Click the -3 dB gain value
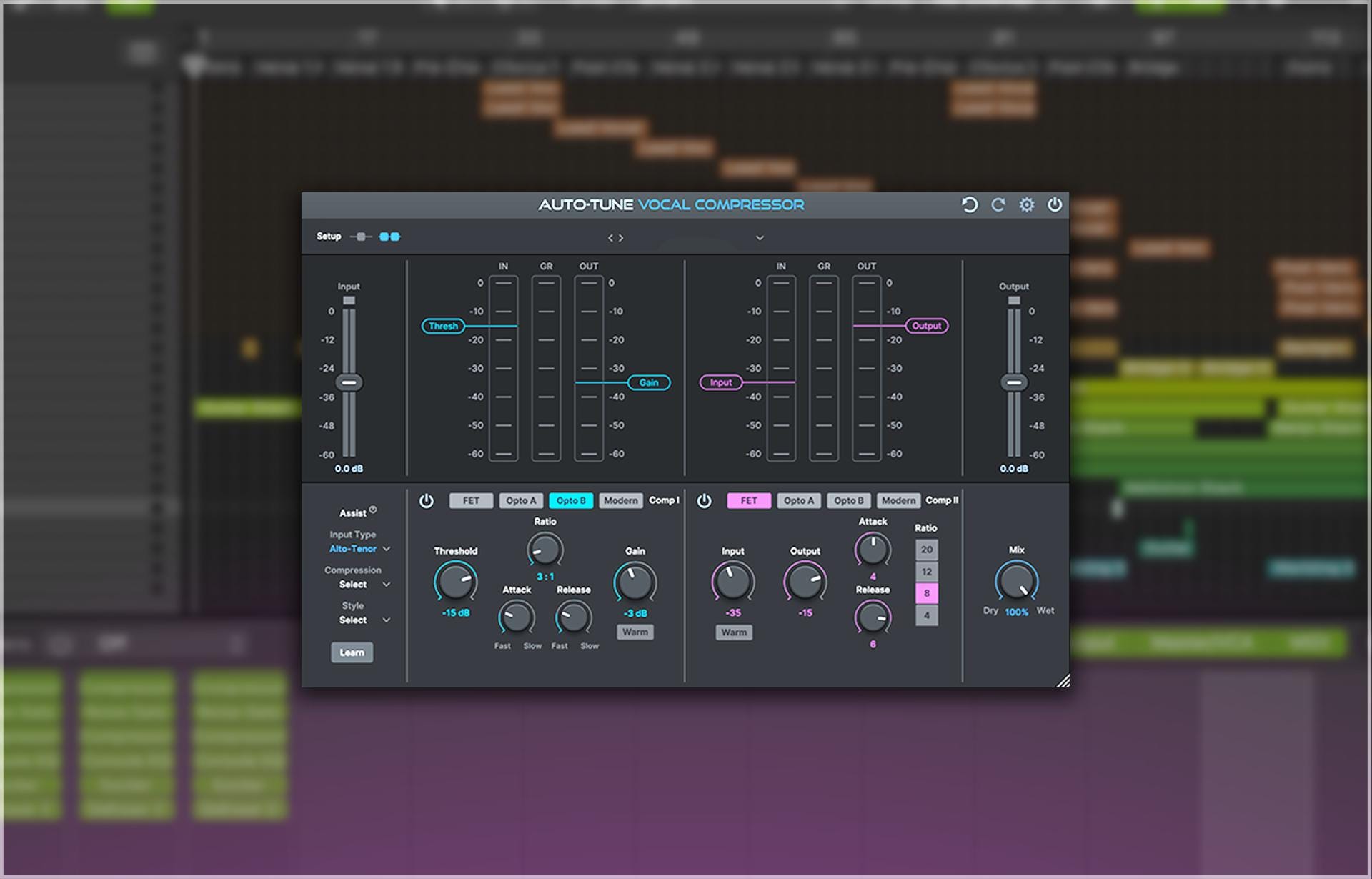Image resolution: width=1372 pixels, height=879 pixels. pos(635,614)
